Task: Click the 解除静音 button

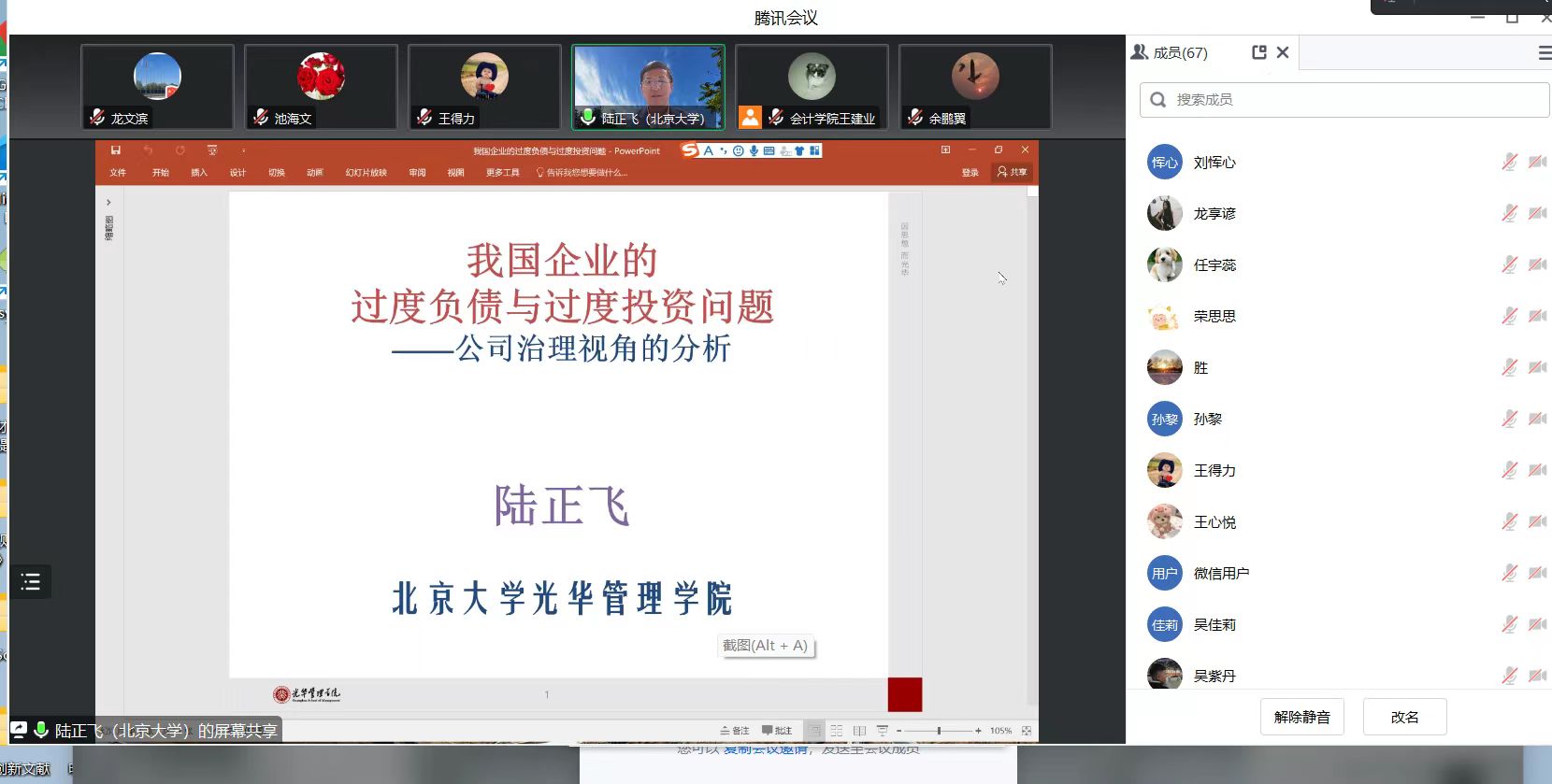Action: point(1301,717)
